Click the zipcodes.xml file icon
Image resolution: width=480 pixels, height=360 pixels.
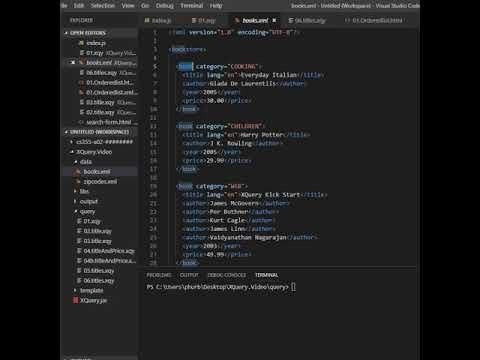(78, 182)
